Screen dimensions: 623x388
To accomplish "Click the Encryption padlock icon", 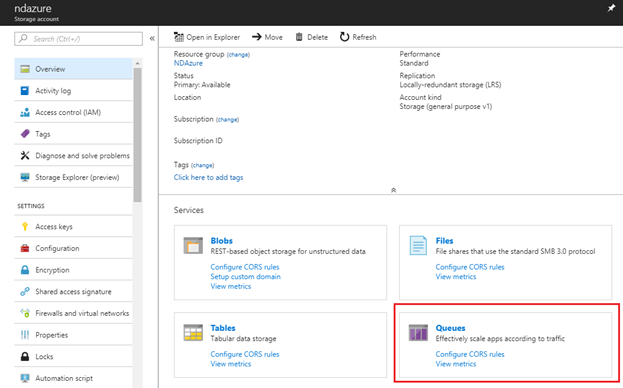I will (x=25, y=270).
